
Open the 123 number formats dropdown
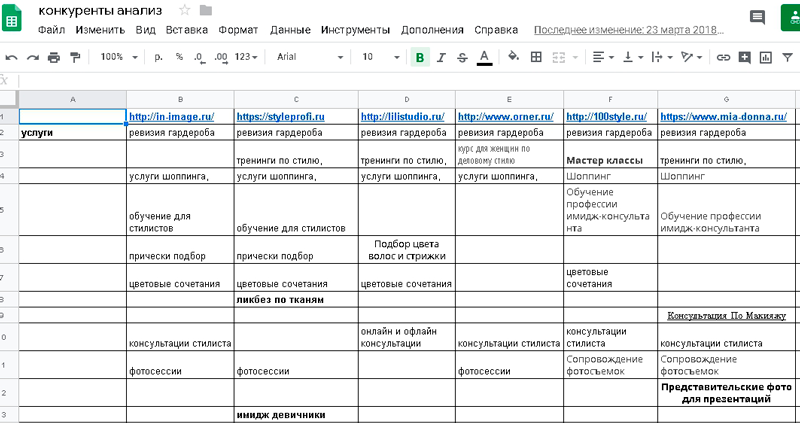246,57
